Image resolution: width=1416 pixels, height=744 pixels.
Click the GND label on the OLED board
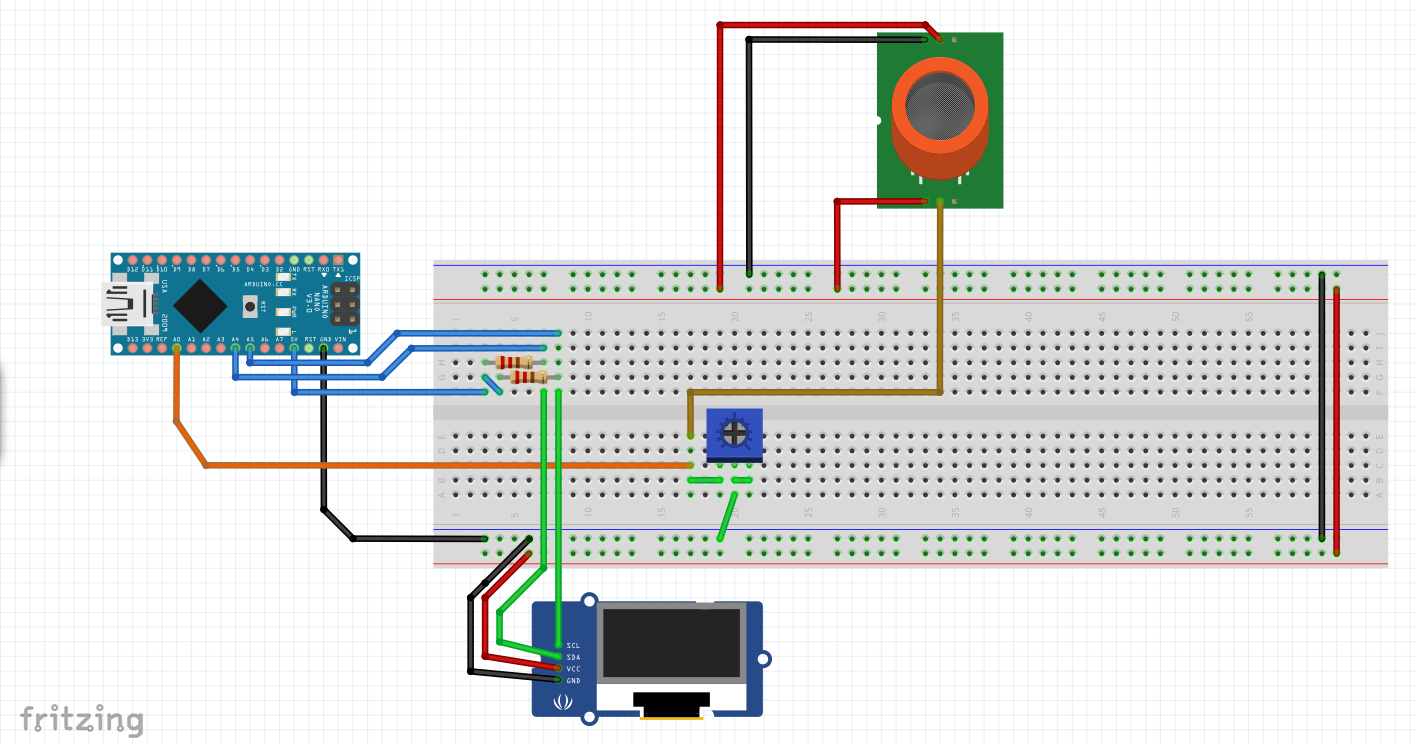pos(573,679)
